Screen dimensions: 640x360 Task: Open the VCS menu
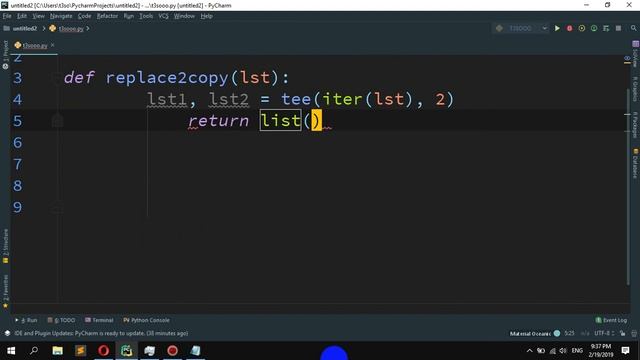(163, 16)
